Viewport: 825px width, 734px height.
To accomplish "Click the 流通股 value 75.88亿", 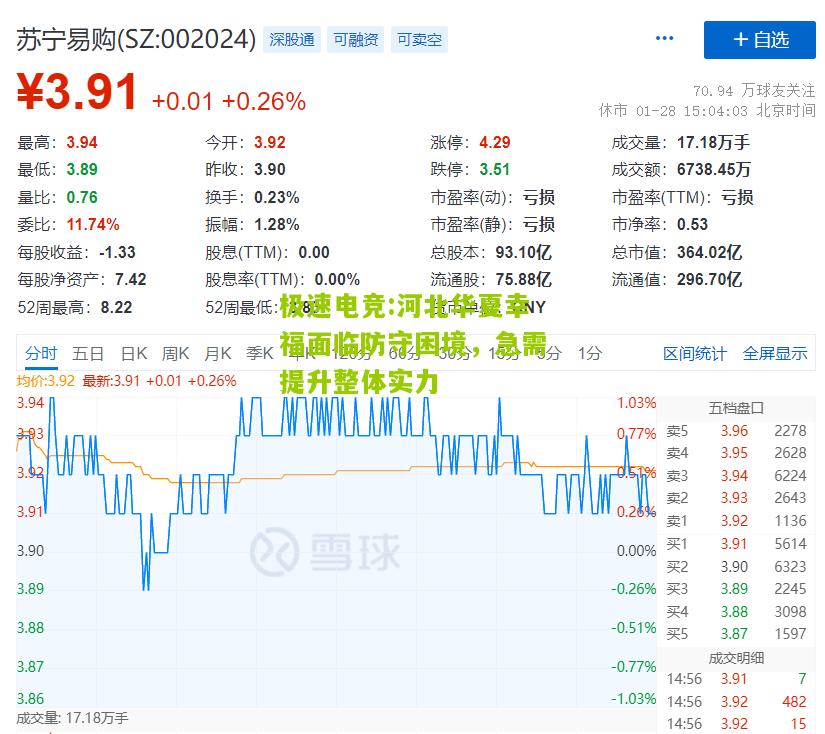I will click(x=523, y=279).
